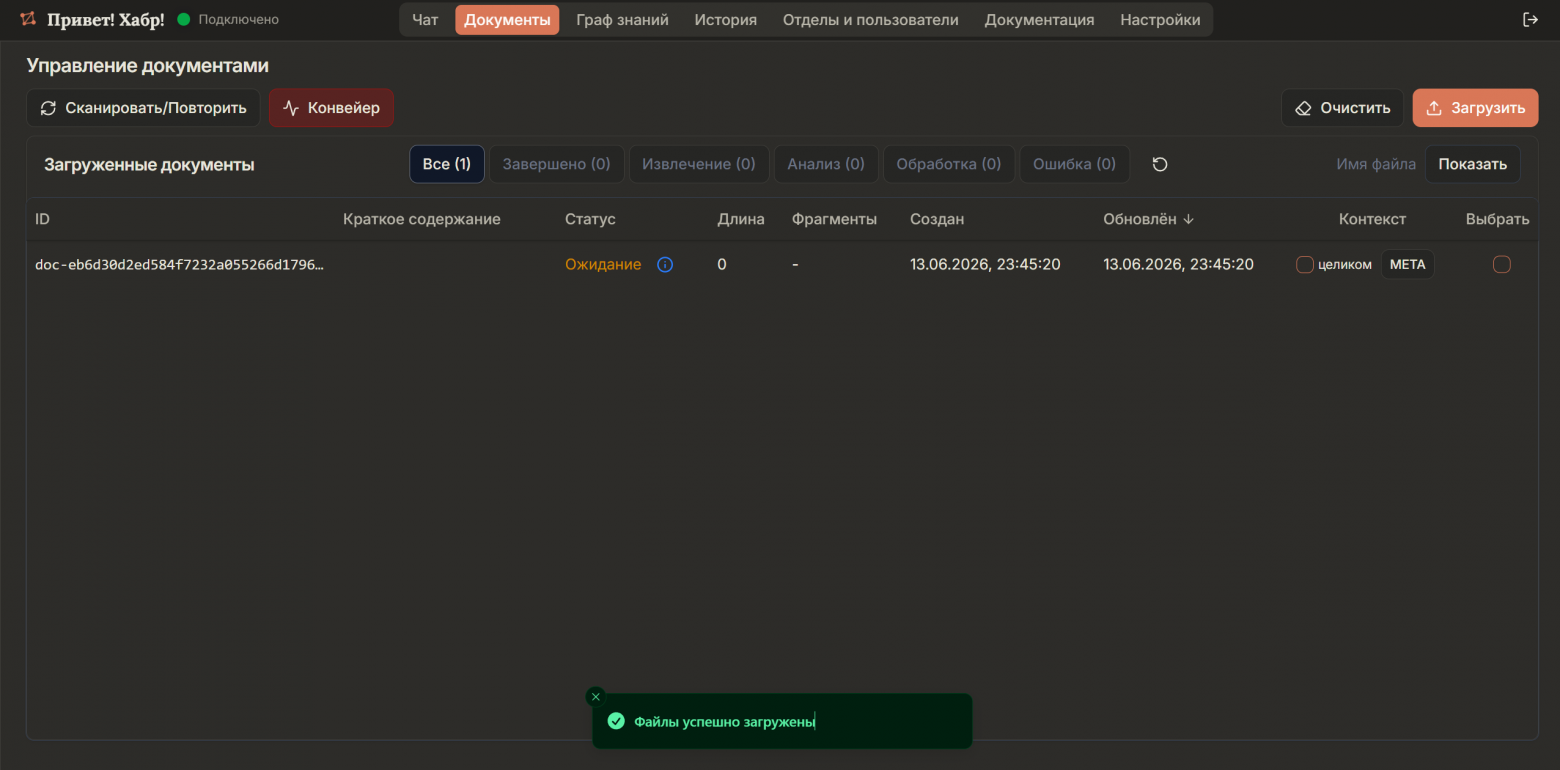Open the Граф знаний tab
The width and height of the screenshot is (1560, 770).
click(x=622, y=20)
